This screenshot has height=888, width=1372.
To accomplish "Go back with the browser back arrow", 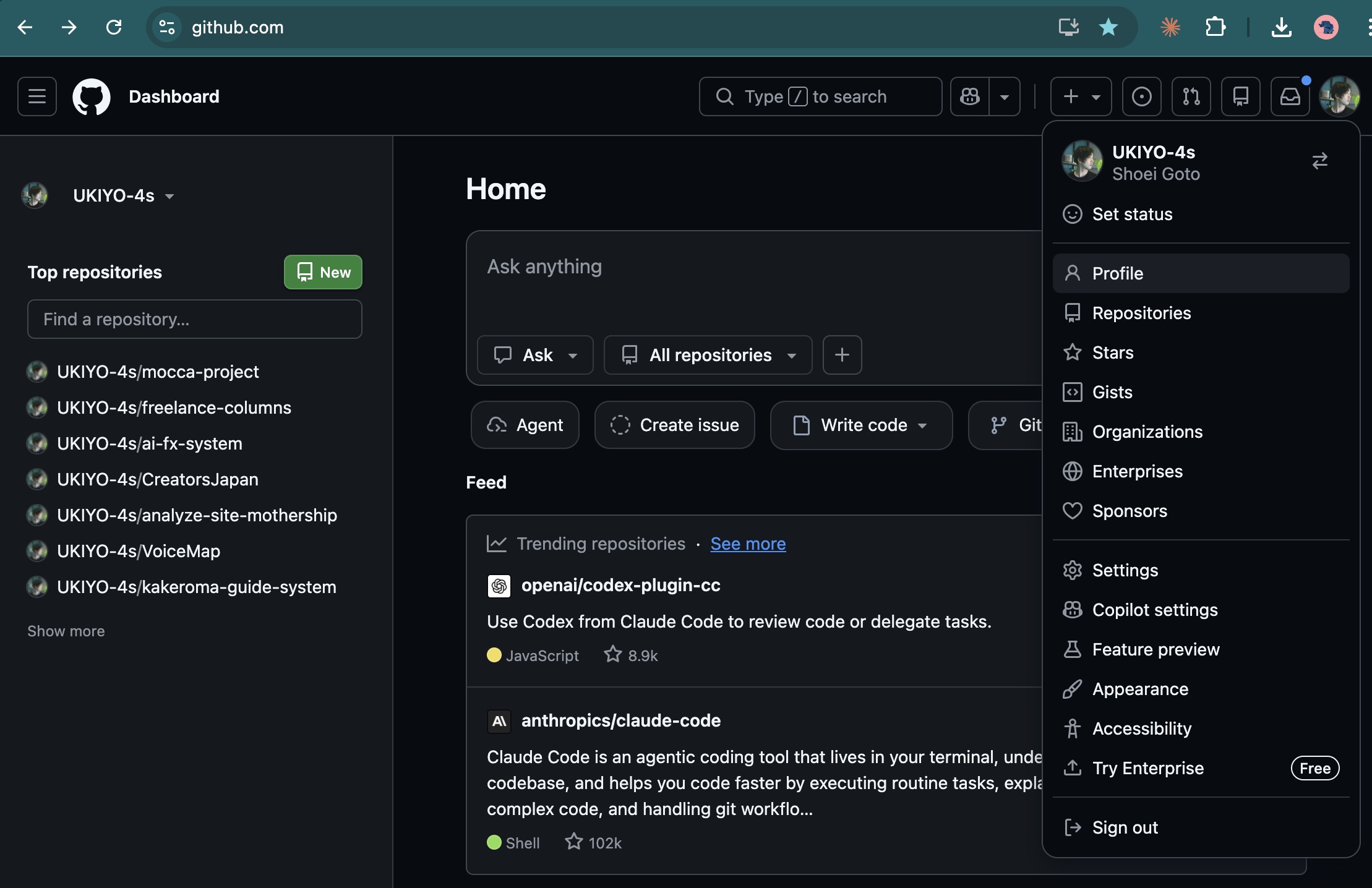I will coord(25,27).
